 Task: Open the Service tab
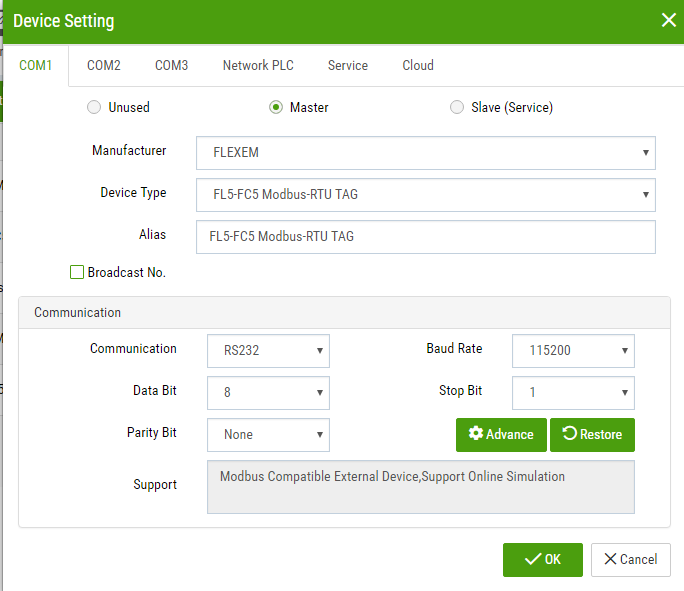348,65
